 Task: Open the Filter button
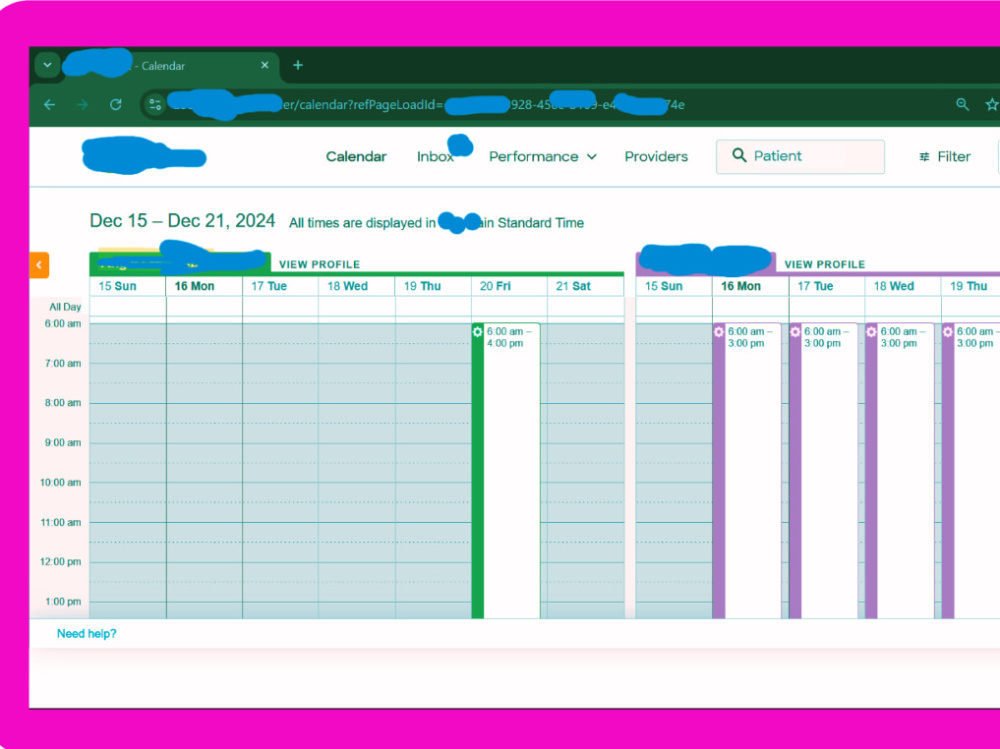(x=945, y=157)
